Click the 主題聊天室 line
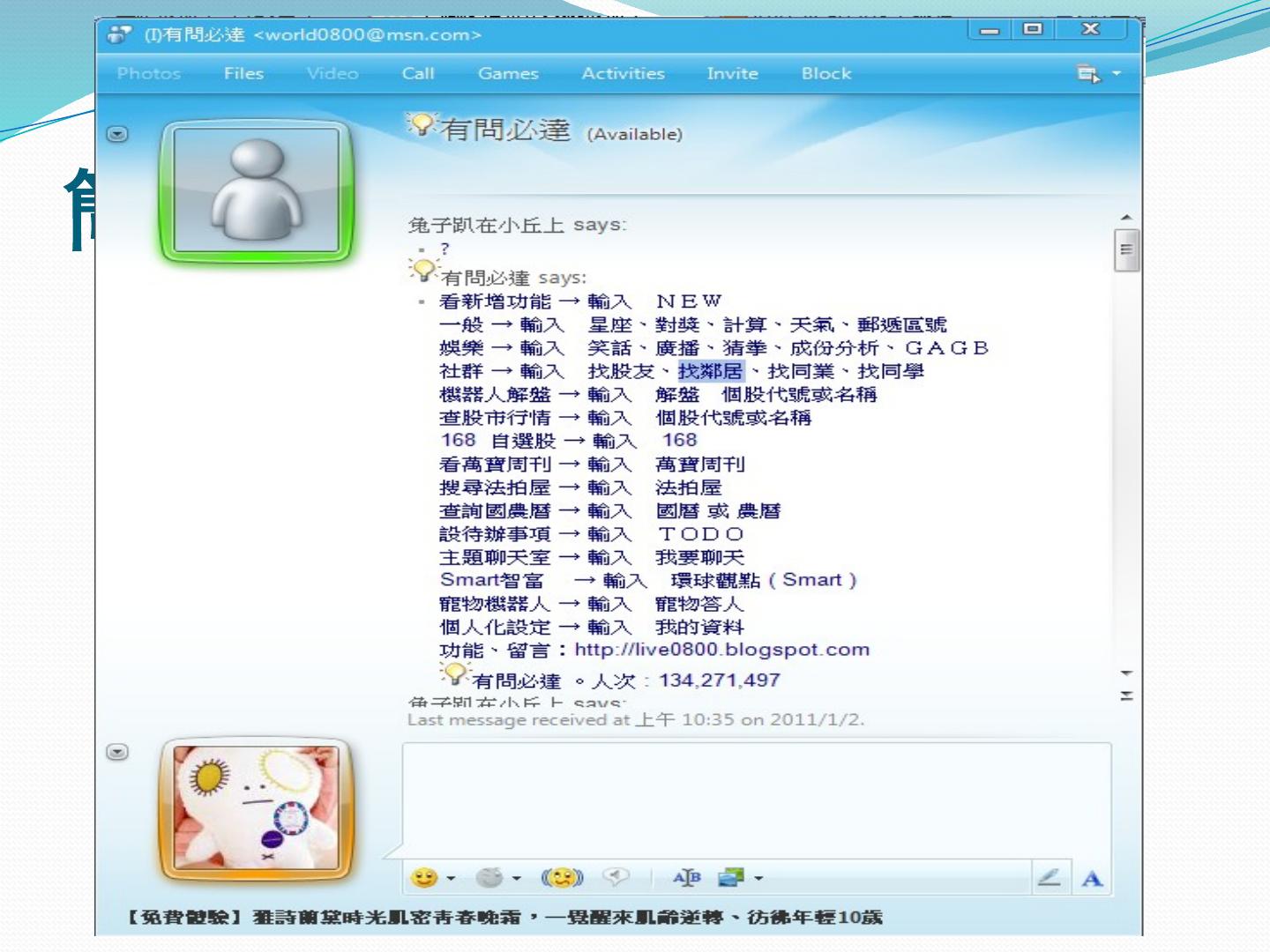The image size is (1270, 952). 592,557
